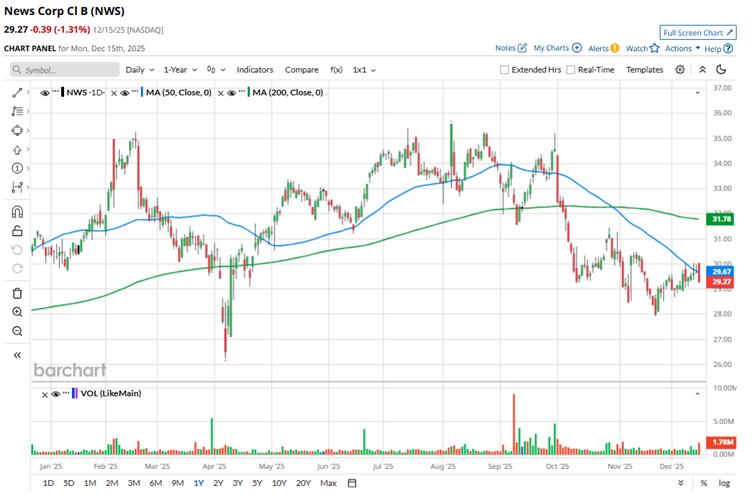Choose the shapes drawing tool

click(17, 131)
